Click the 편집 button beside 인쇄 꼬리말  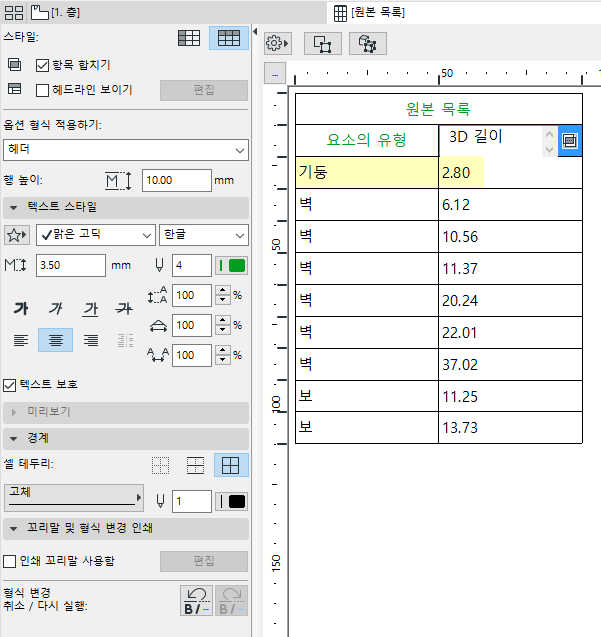204,561
